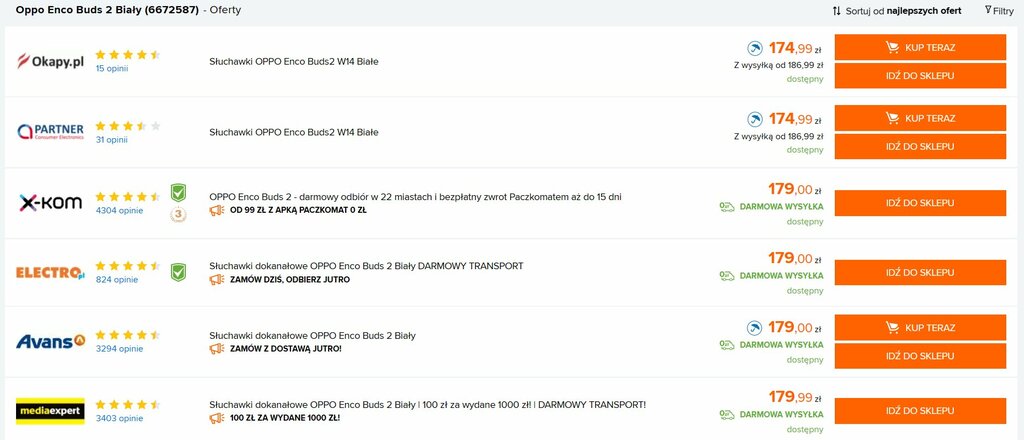
Task: Click the green trusted shield badge for x-kom
Action: click(178, 193)
